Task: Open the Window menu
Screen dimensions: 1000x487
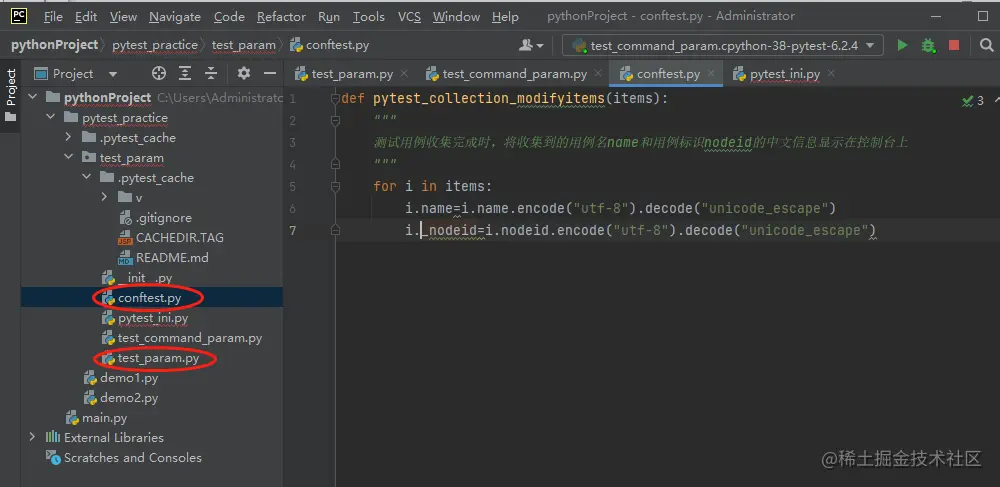Action: 456,17
